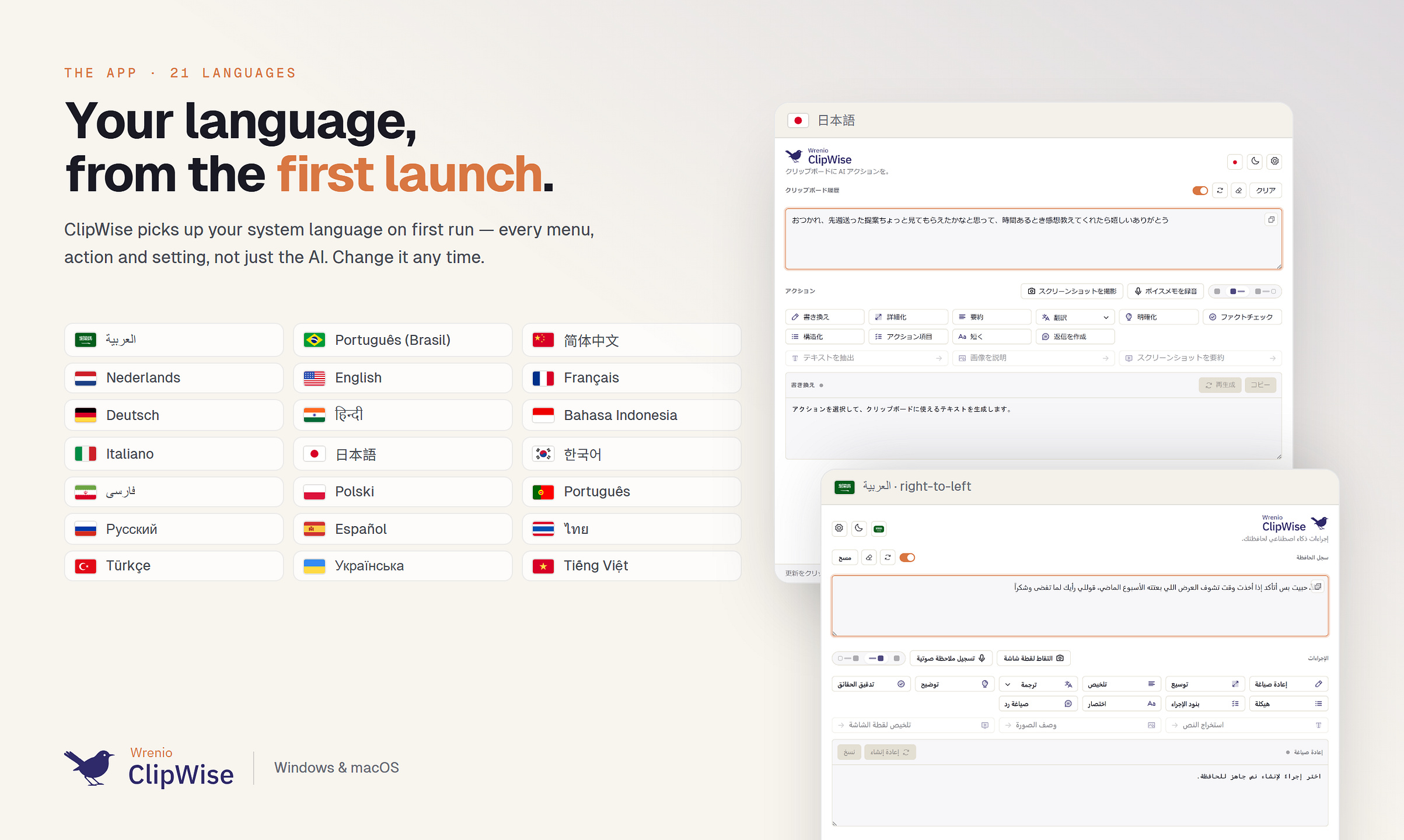Open Saudi flag language picker in Arabic window
This screenshot has height=840, width=1404.
[x=879, y=528]
